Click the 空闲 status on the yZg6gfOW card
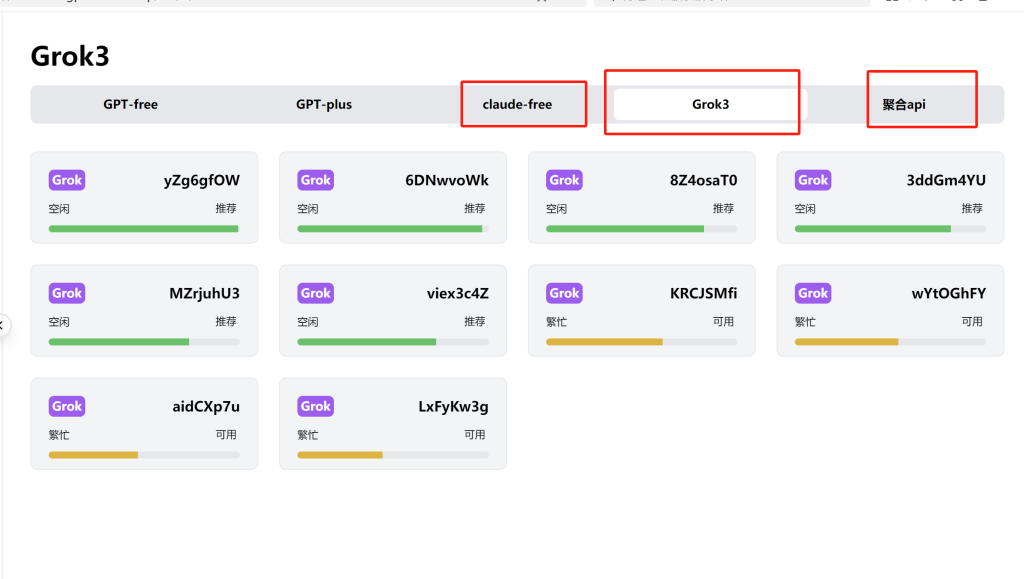 [x=59, y=209]
